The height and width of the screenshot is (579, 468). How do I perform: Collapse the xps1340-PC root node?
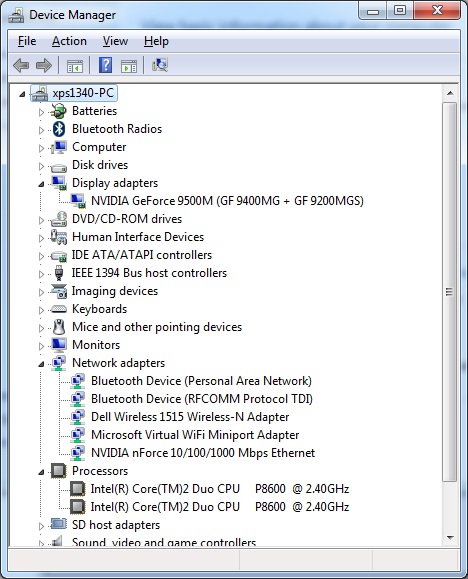(x=22, y=94)
